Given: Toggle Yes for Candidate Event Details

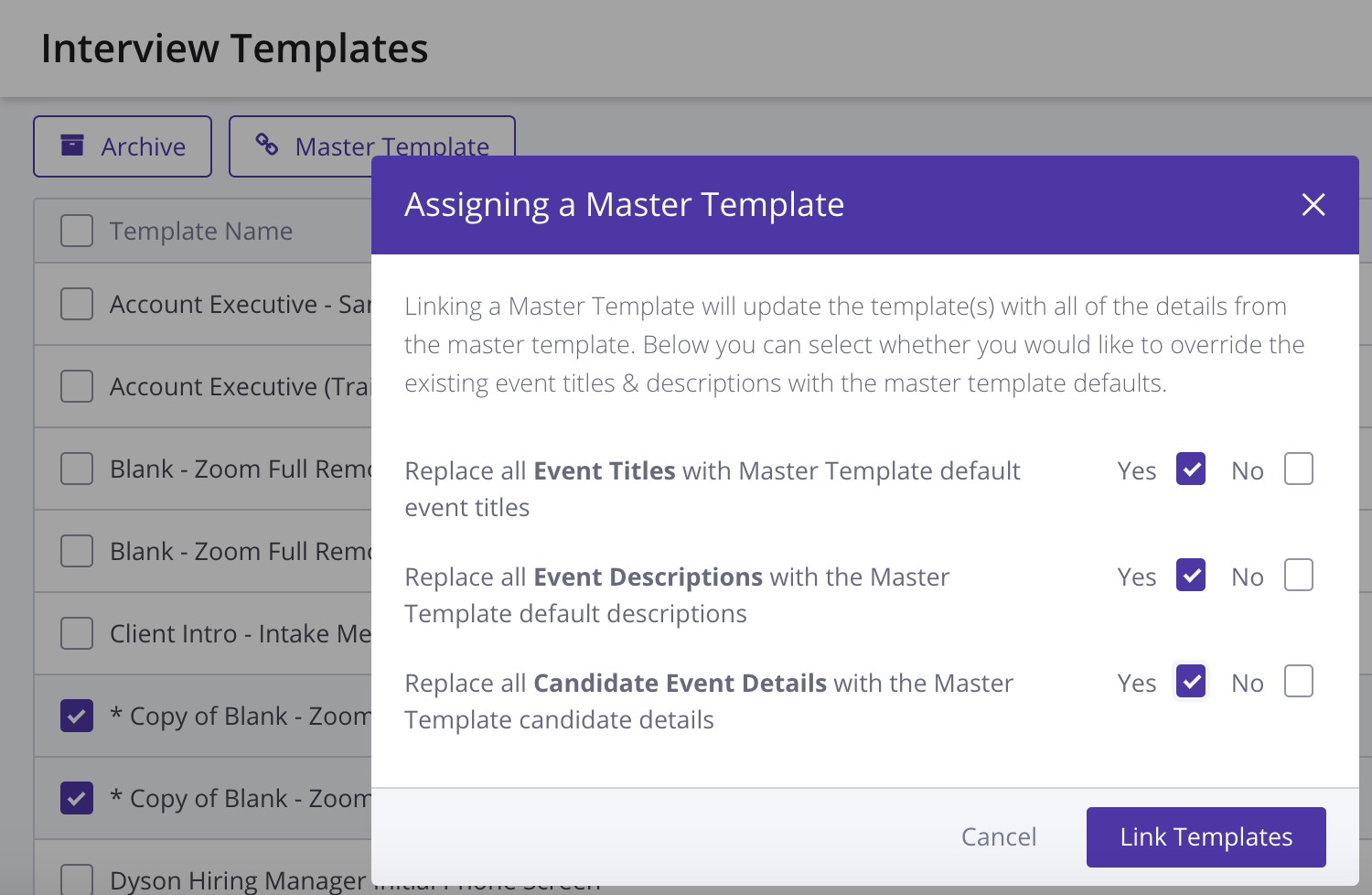Looking at the screenshot, I should [x=1190, y=682].
